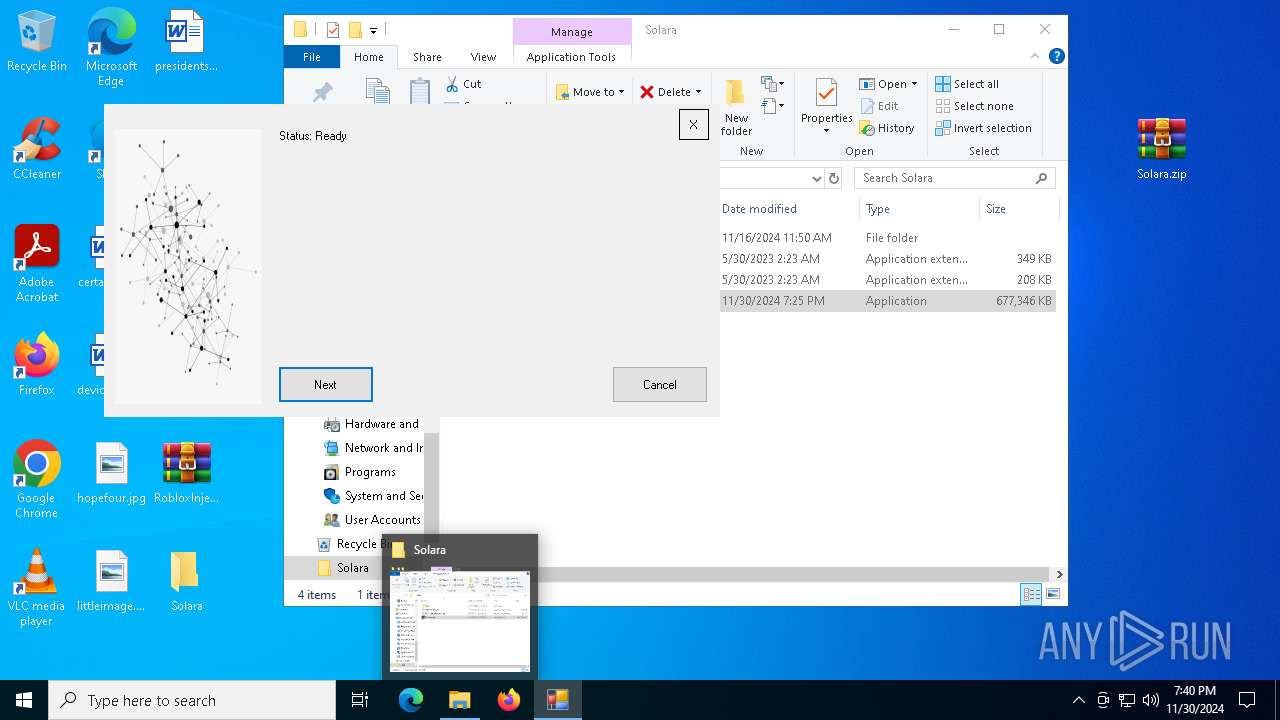Open the Move to dropdown
1280x720 pixels.
tap(590, 92)
